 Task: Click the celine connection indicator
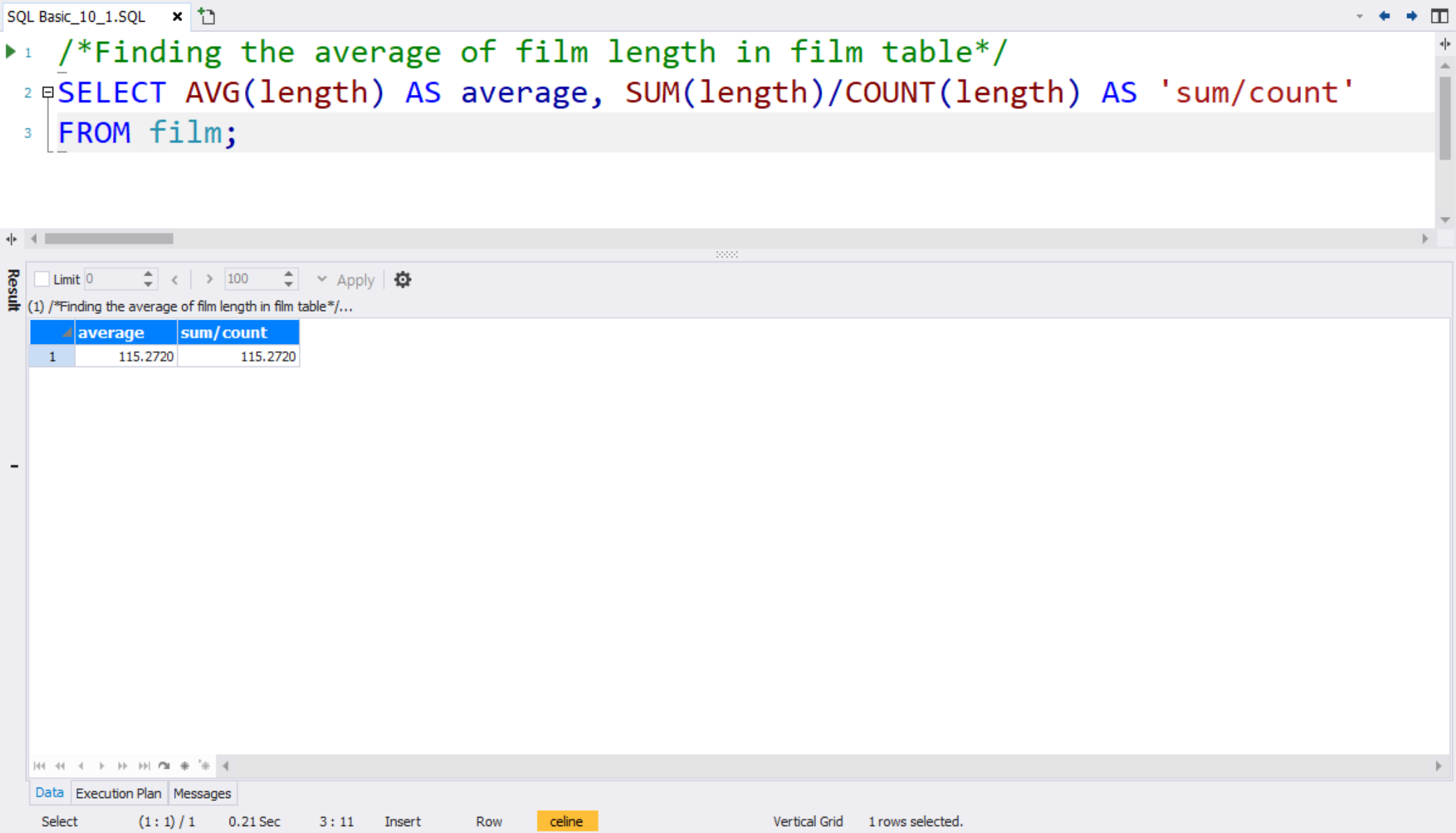pyautogui.click(x=567, y=821)
